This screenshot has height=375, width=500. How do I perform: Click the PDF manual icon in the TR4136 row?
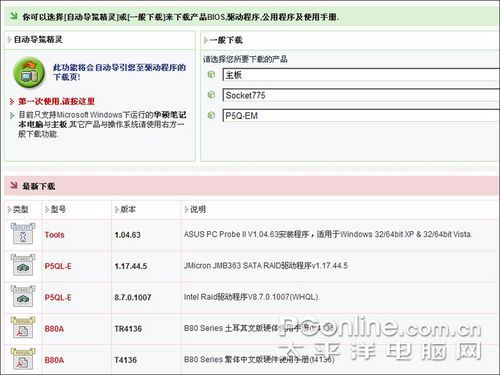[x=23, y=328]
